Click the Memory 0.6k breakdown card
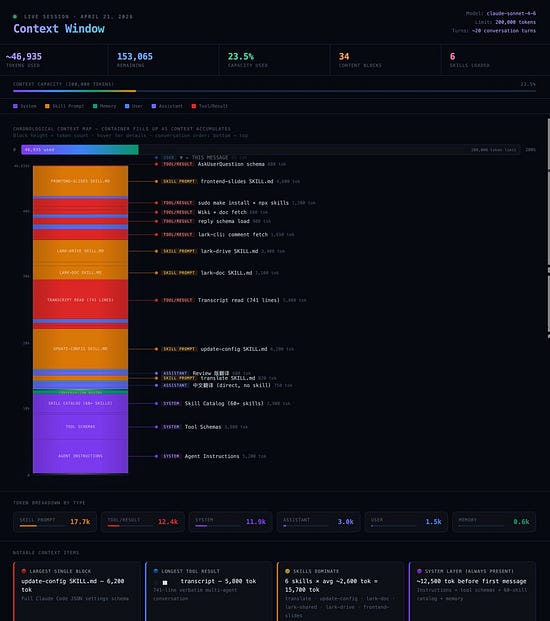Image resolution: width=550 pixels, height=621 pixels. click(494, 522)
